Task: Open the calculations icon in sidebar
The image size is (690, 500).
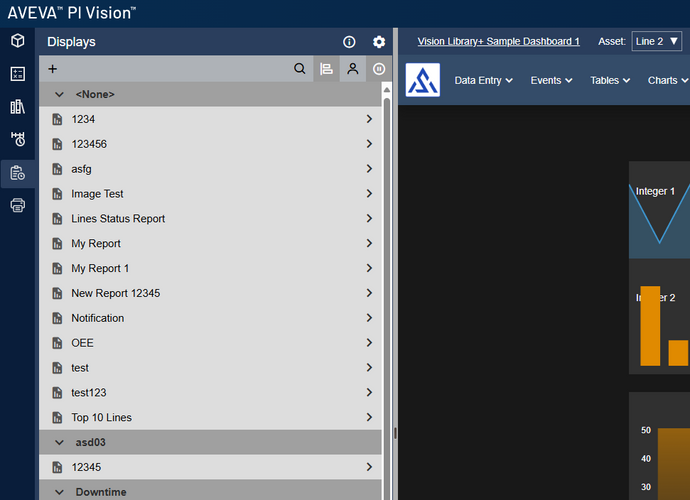Action: click(x=18, y=74)
